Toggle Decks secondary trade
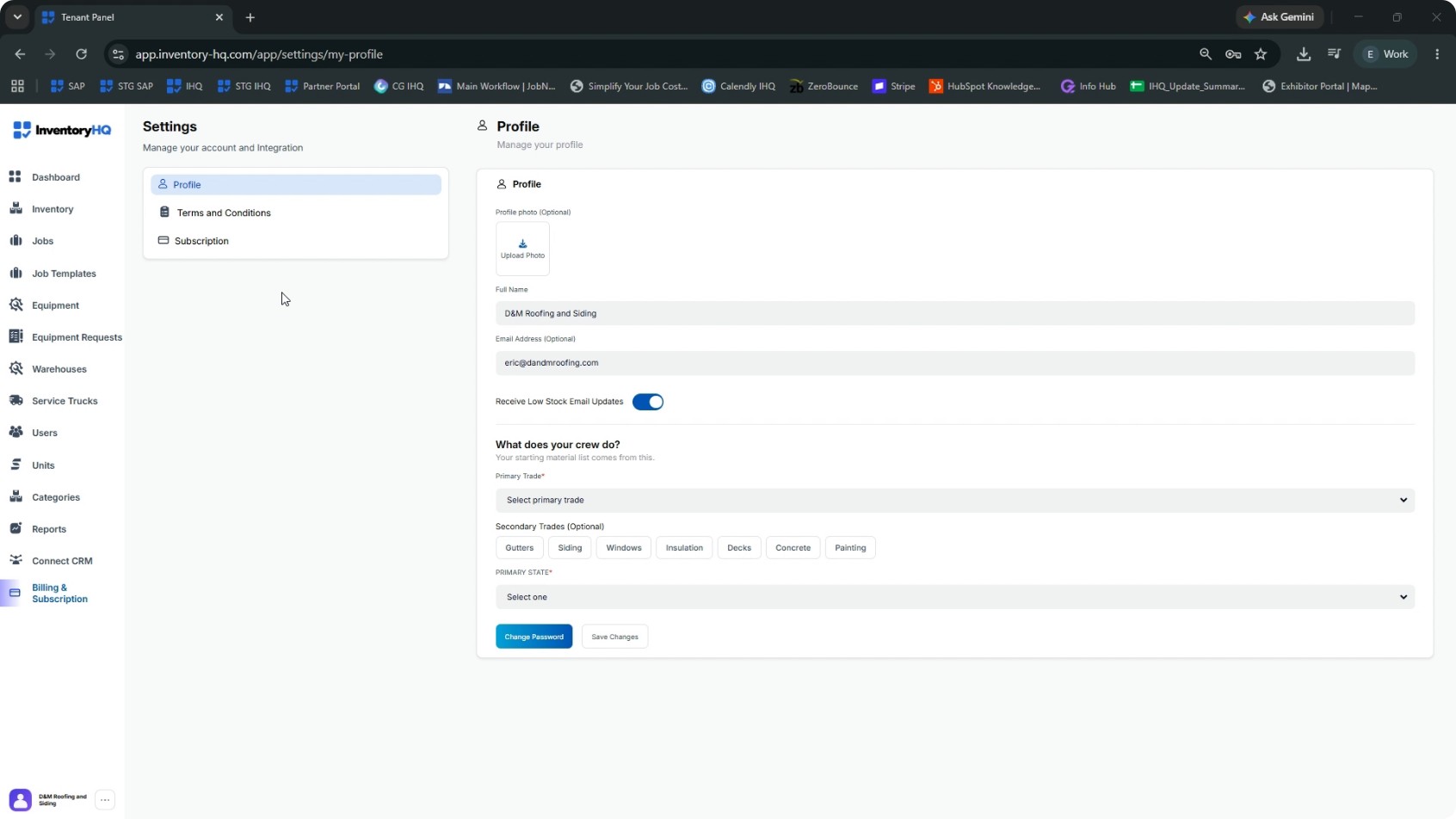 pyautogui.click(x=739, y=548)
